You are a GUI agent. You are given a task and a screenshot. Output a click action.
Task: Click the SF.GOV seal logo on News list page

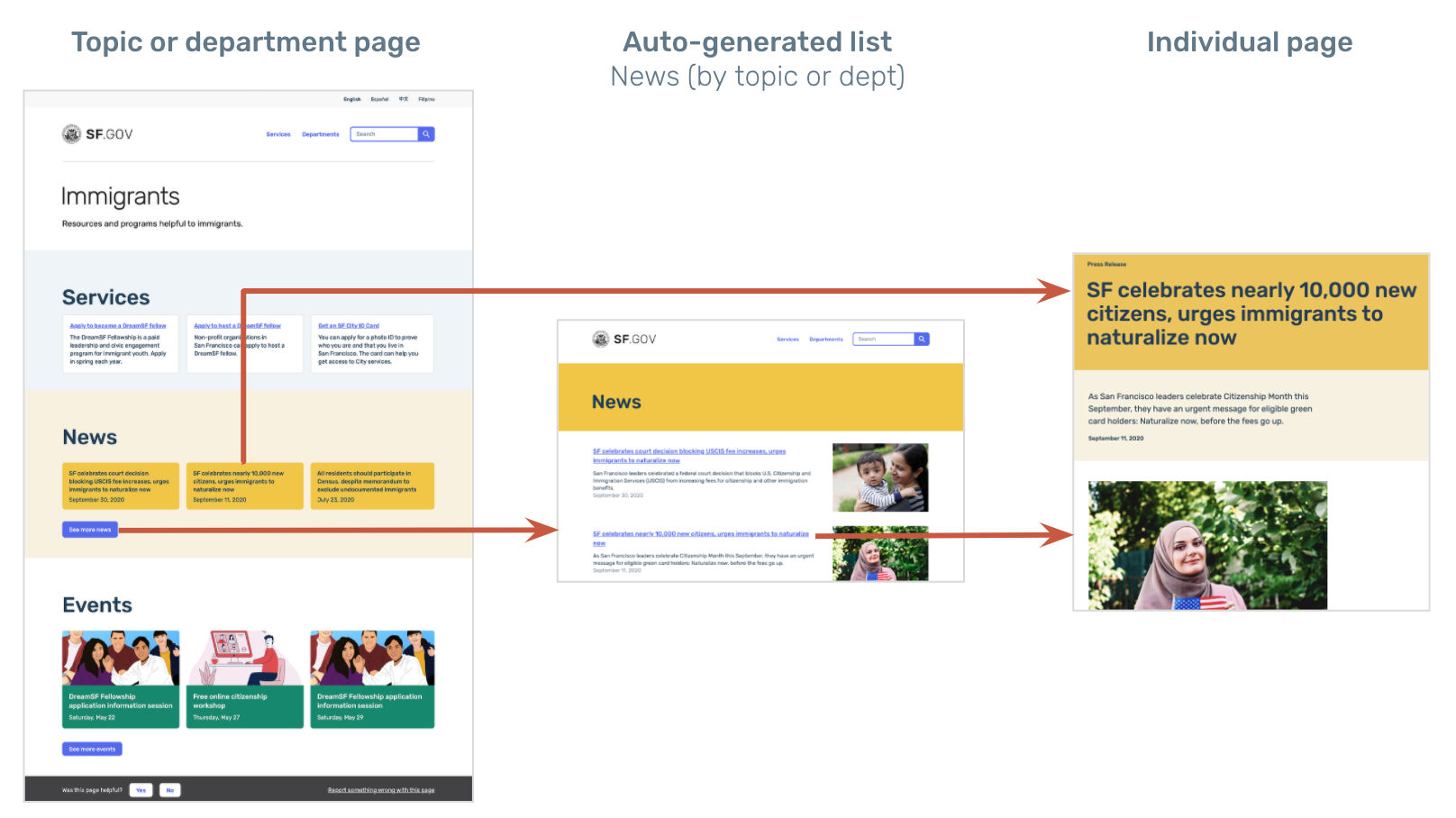[601, 340]
